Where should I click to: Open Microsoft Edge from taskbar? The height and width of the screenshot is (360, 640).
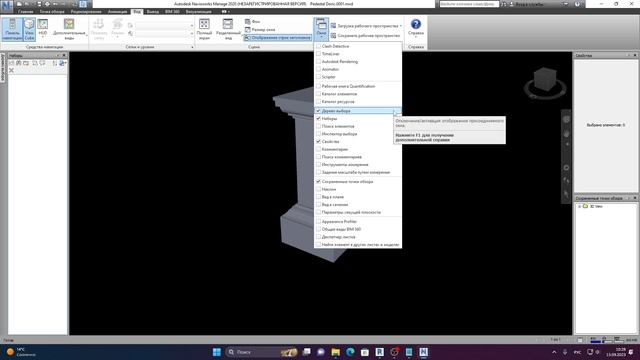pyautogui.click(x=350, y=352)
